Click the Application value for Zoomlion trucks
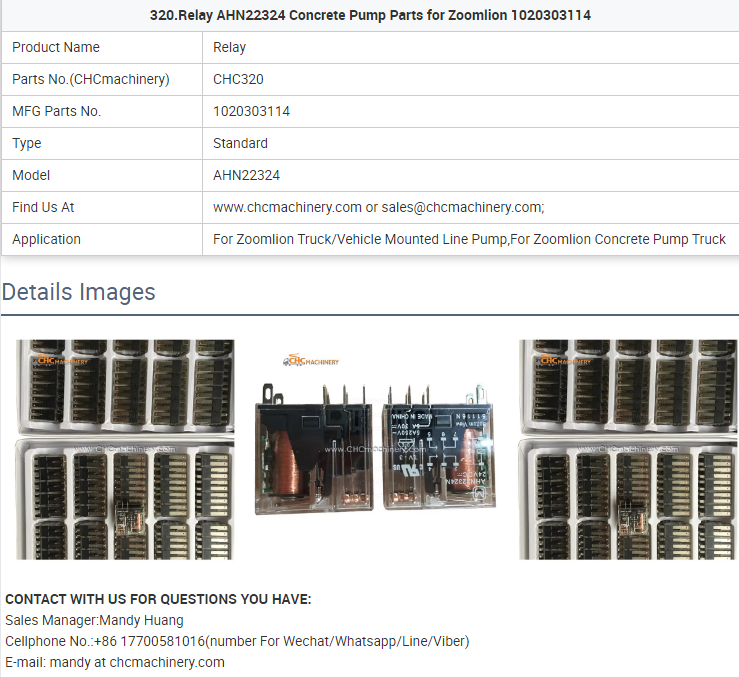The height and width of the screenshot is (677, 739). point(469,239)
